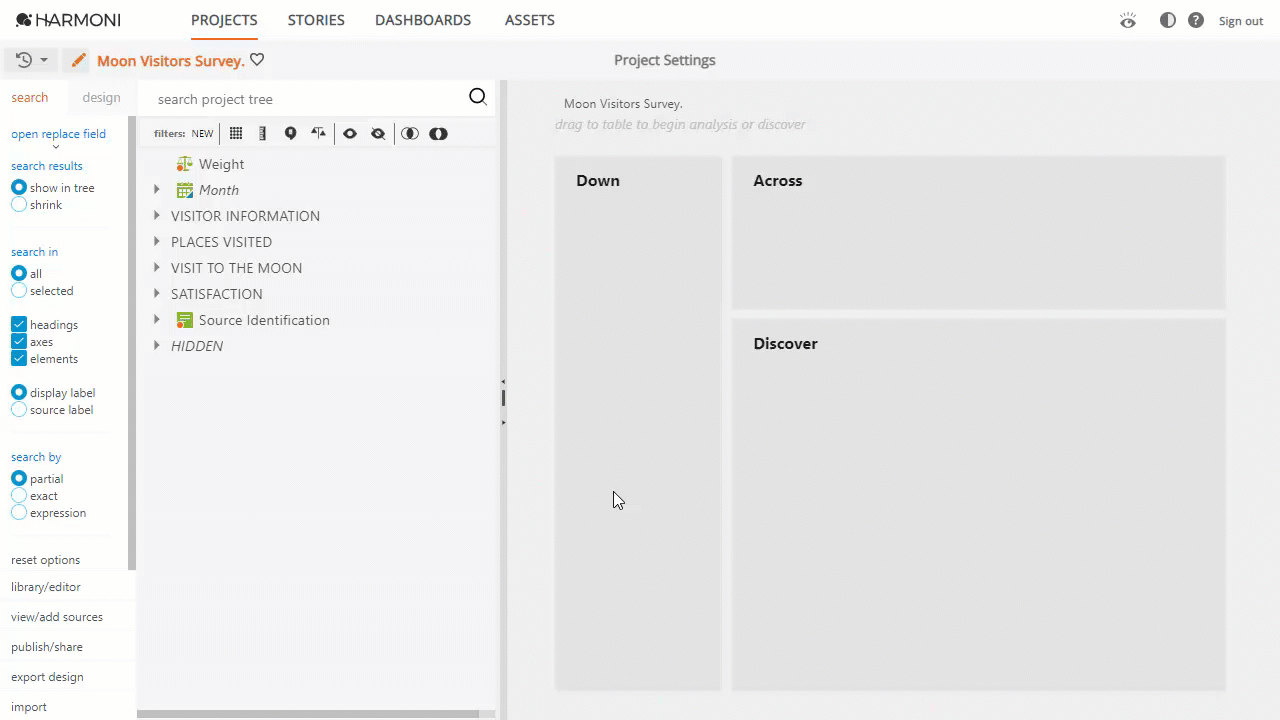The width and height of the screenshot is (1280, 720).
Task: Open view/add sources
Action: 57,617
